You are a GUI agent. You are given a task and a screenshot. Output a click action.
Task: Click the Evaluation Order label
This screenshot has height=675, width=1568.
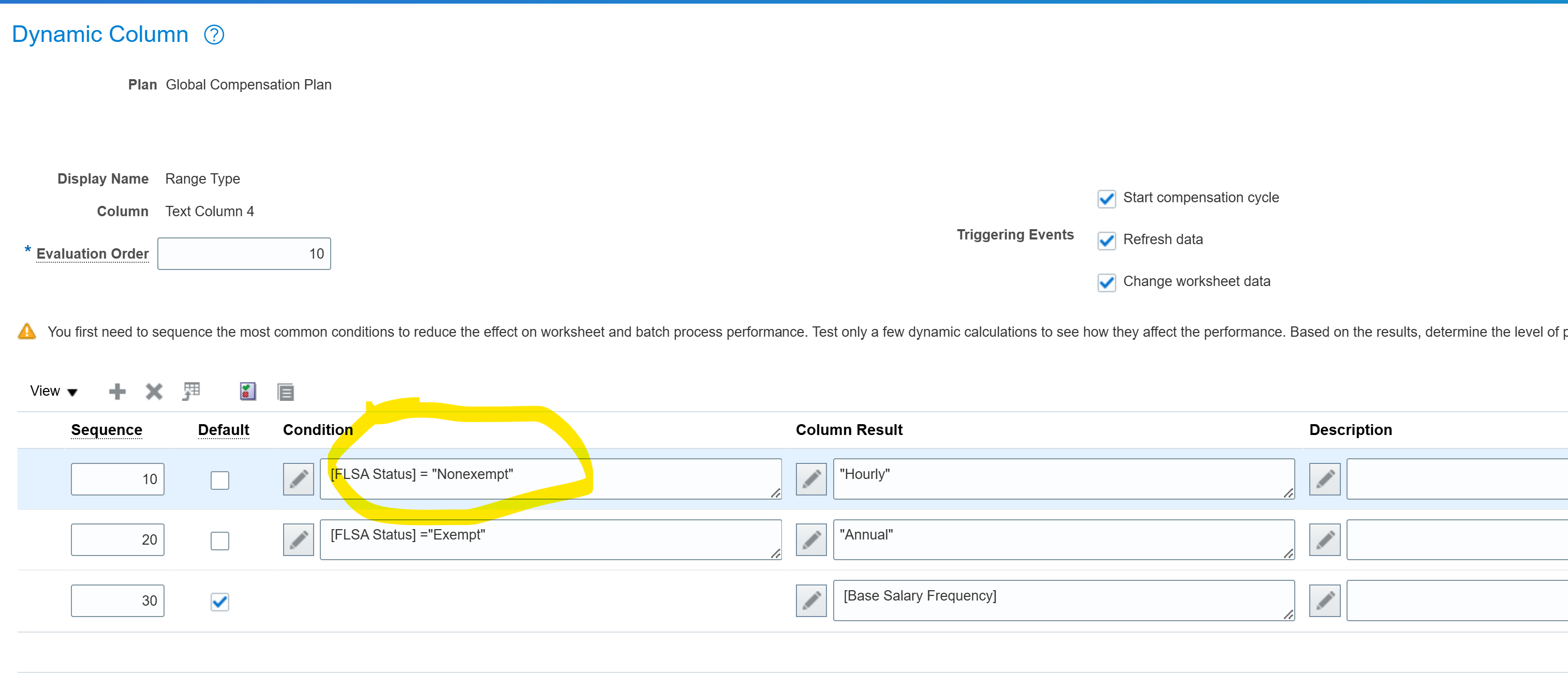click(x=93, y=254)
